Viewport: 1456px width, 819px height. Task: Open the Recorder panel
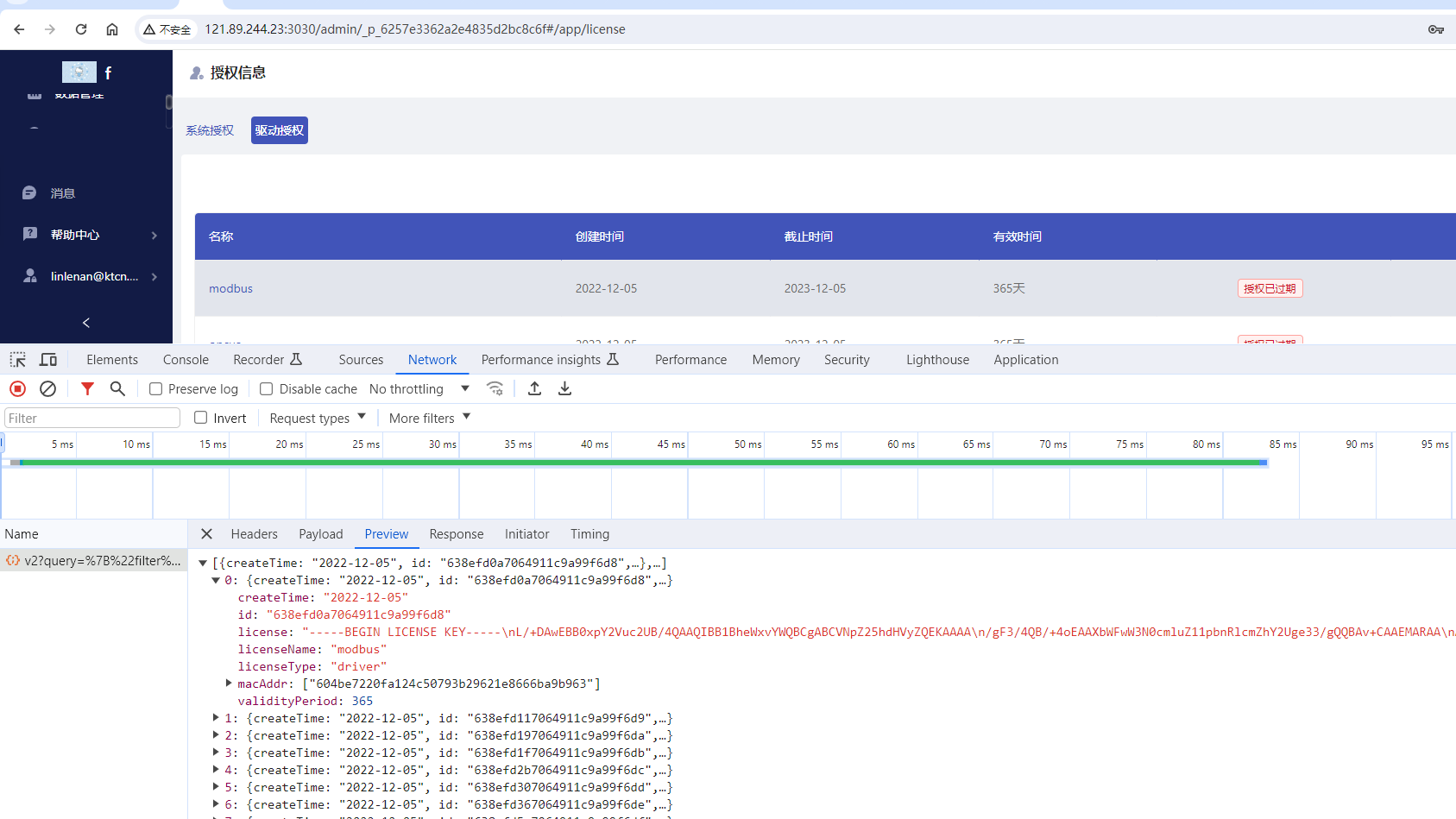point(268,360)
